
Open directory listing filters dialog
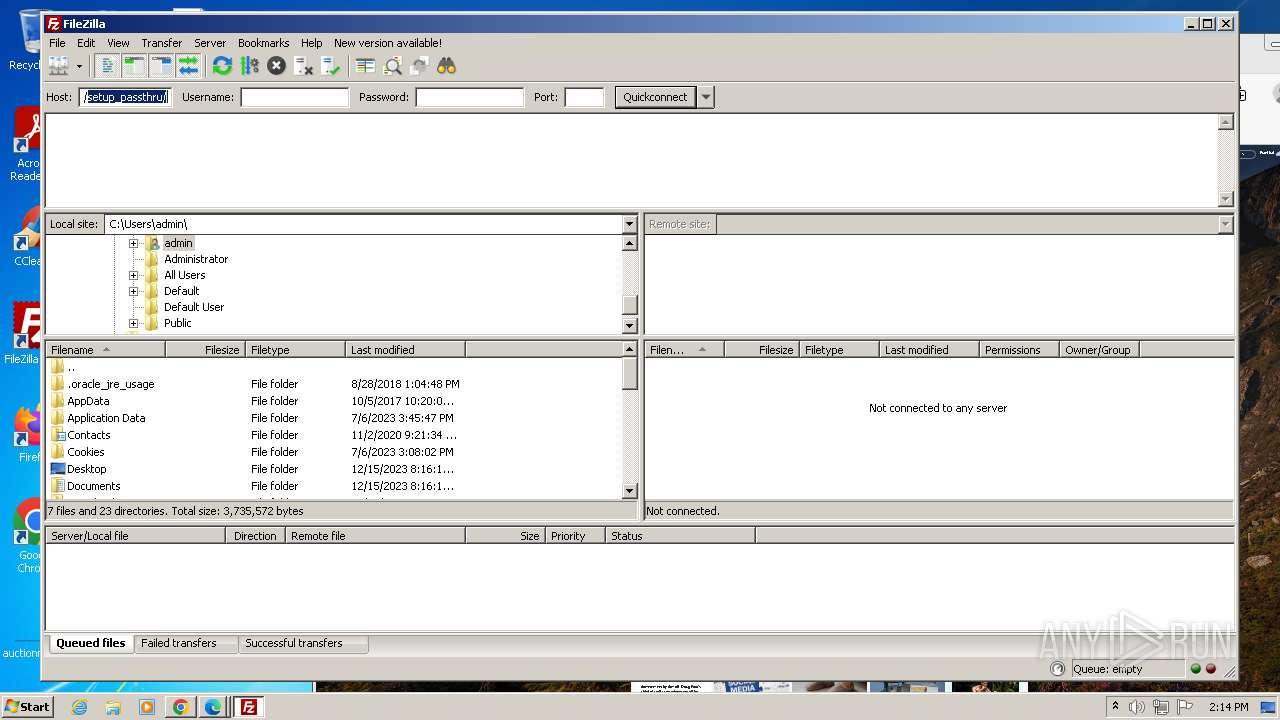(x=365, y=66)
